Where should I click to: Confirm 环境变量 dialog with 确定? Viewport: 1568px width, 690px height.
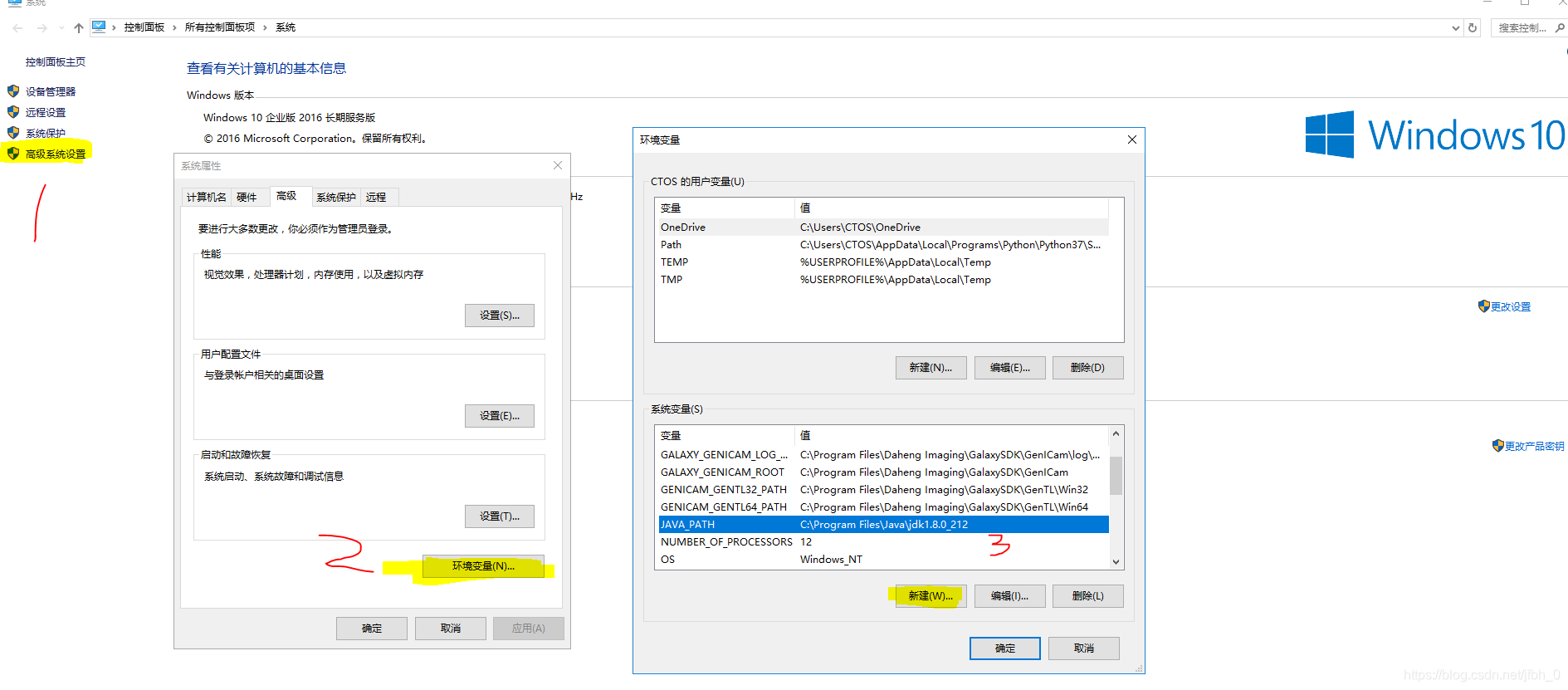pos(1005,648)
